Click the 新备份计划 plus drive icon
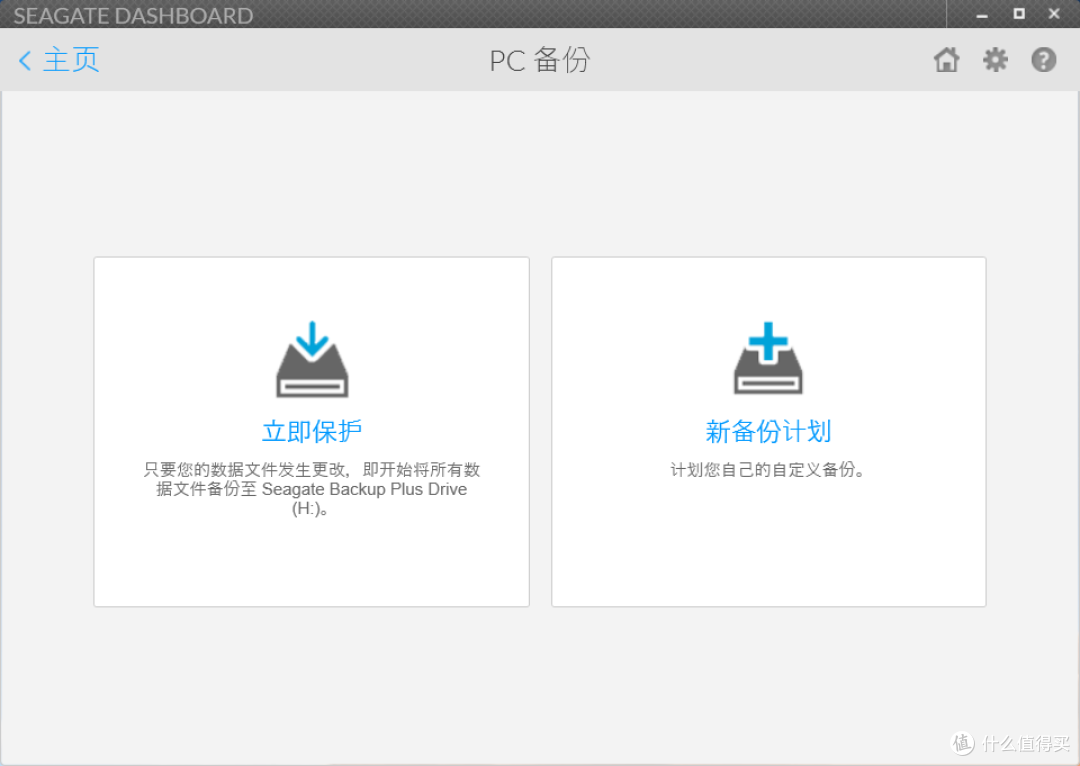The width and height of the screenshot is (1080, 766). click(768, 358)
